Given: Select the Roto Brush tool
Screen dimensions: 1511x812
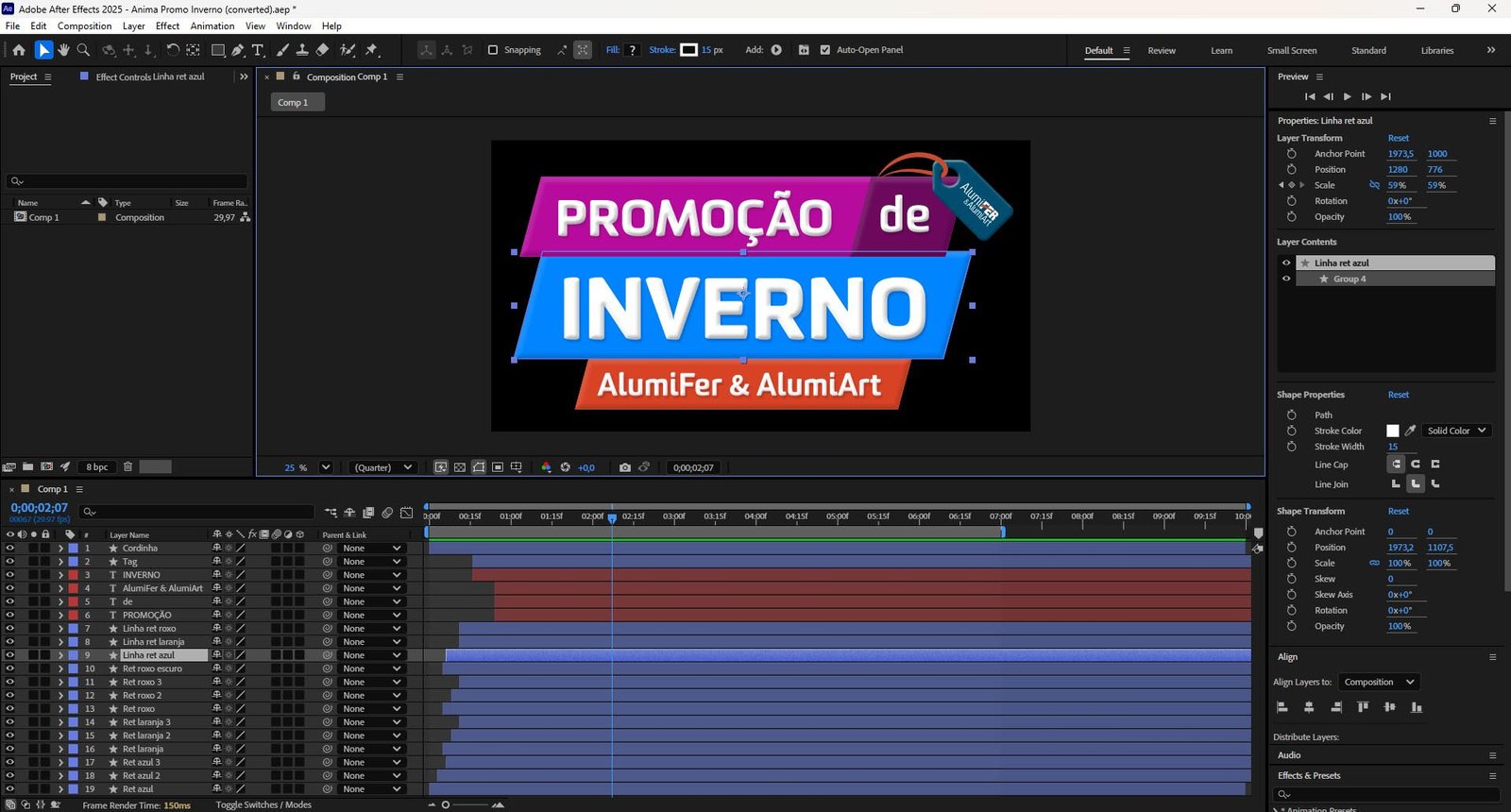Looking at the screenshot, I should (x=348, y=50).
